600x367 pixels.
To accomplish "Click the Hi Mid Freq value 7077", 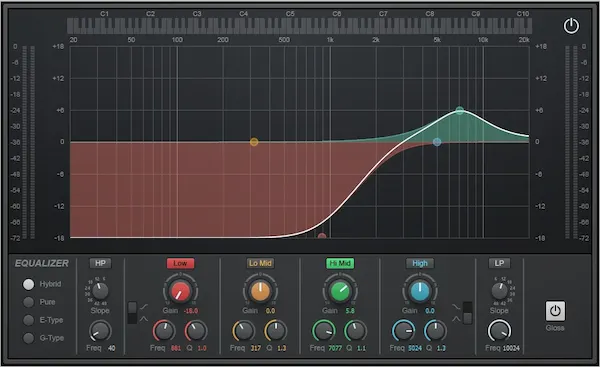I will tap(335, 348).
